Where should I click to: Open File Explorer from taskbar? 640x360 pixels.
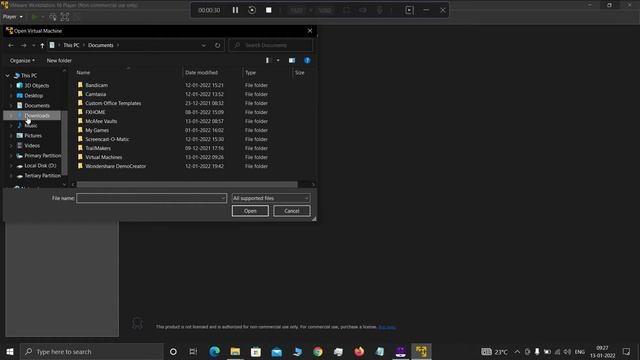pyautogui.click(x=235, y=351)
